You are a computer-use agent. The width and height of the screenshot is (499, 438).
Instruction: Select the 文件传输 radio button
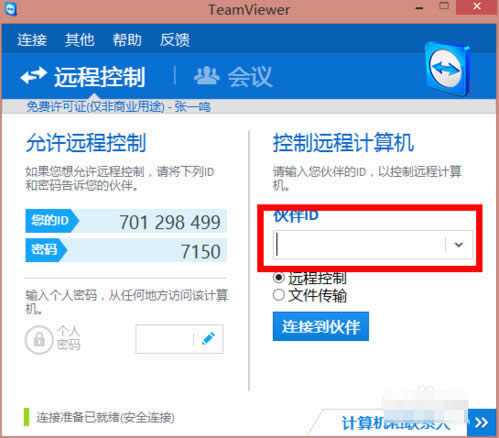pyautogui.click(x=278, y=295)
